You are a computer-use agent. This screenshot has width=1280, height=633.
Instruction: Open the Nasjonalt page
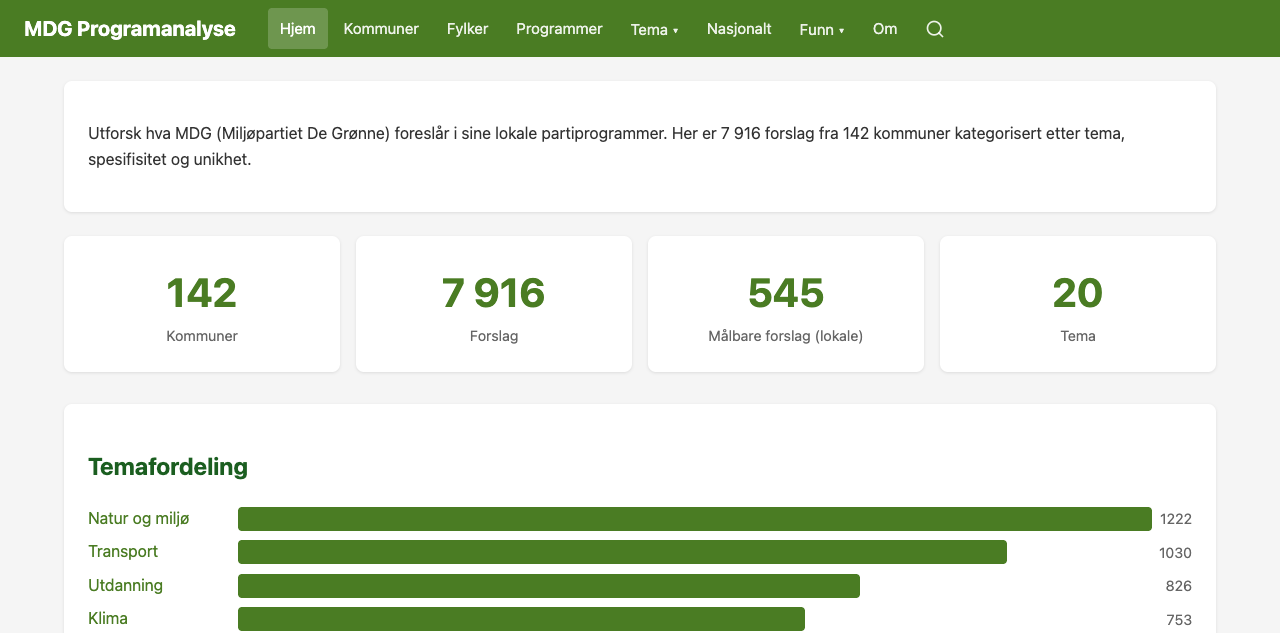click(739, 29)
